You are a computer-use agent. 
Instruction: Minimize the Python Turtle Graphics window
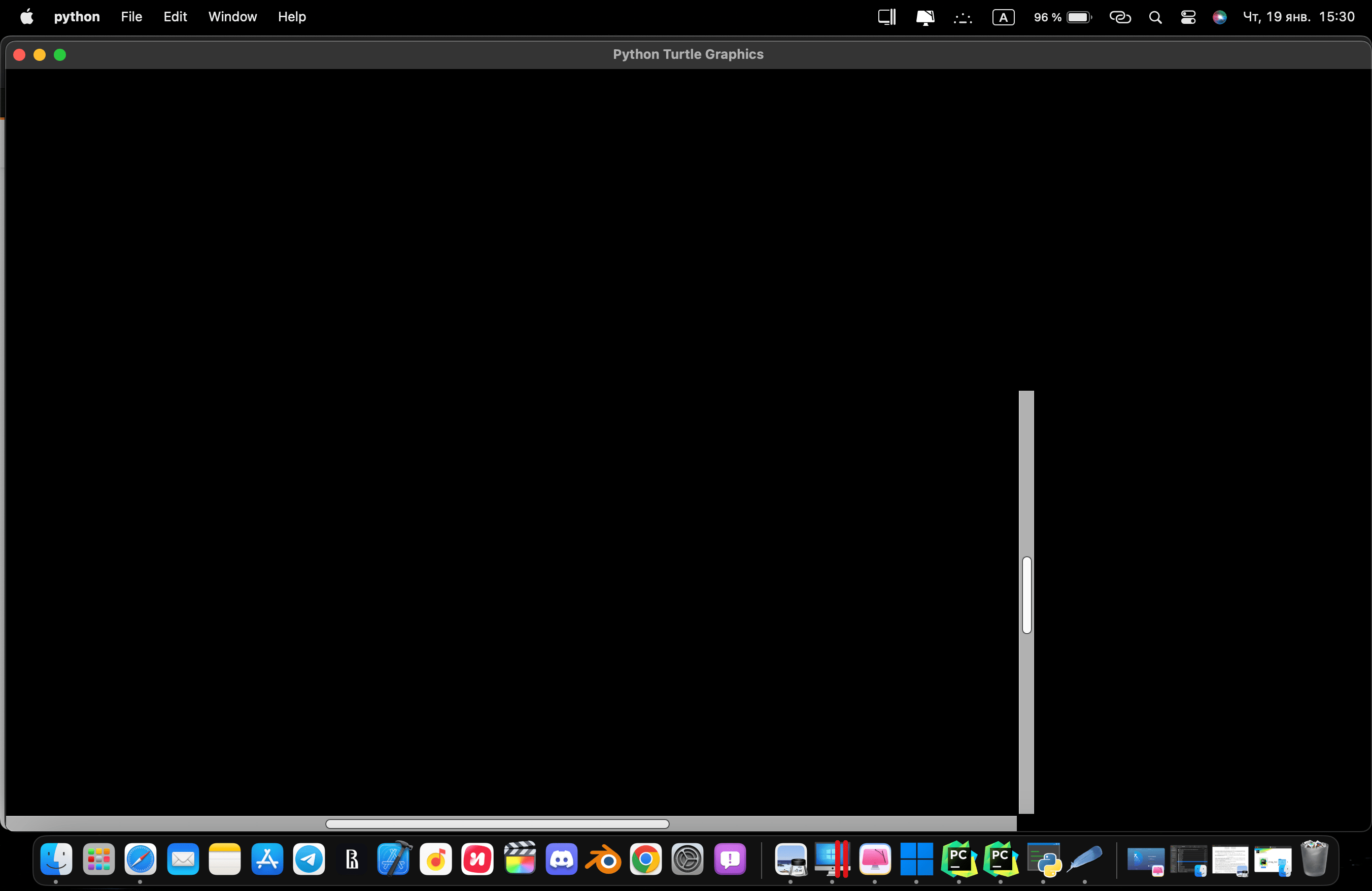click(x=40, y=55)
